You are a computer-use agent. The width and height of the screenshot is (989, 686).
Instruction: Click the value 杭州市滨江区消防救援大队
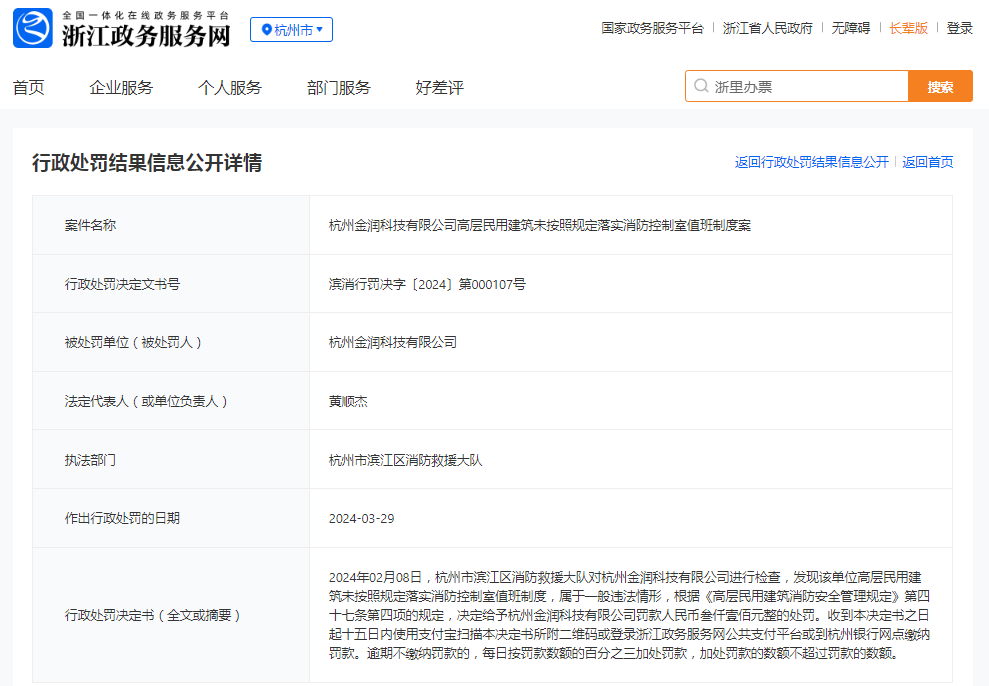[405, 460]
